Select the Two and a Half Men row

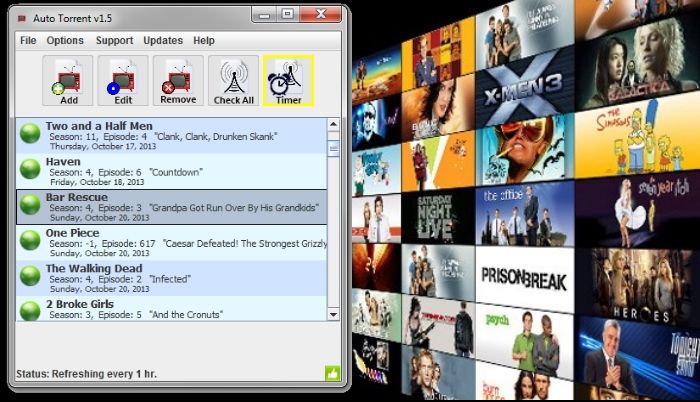point(172,136)
